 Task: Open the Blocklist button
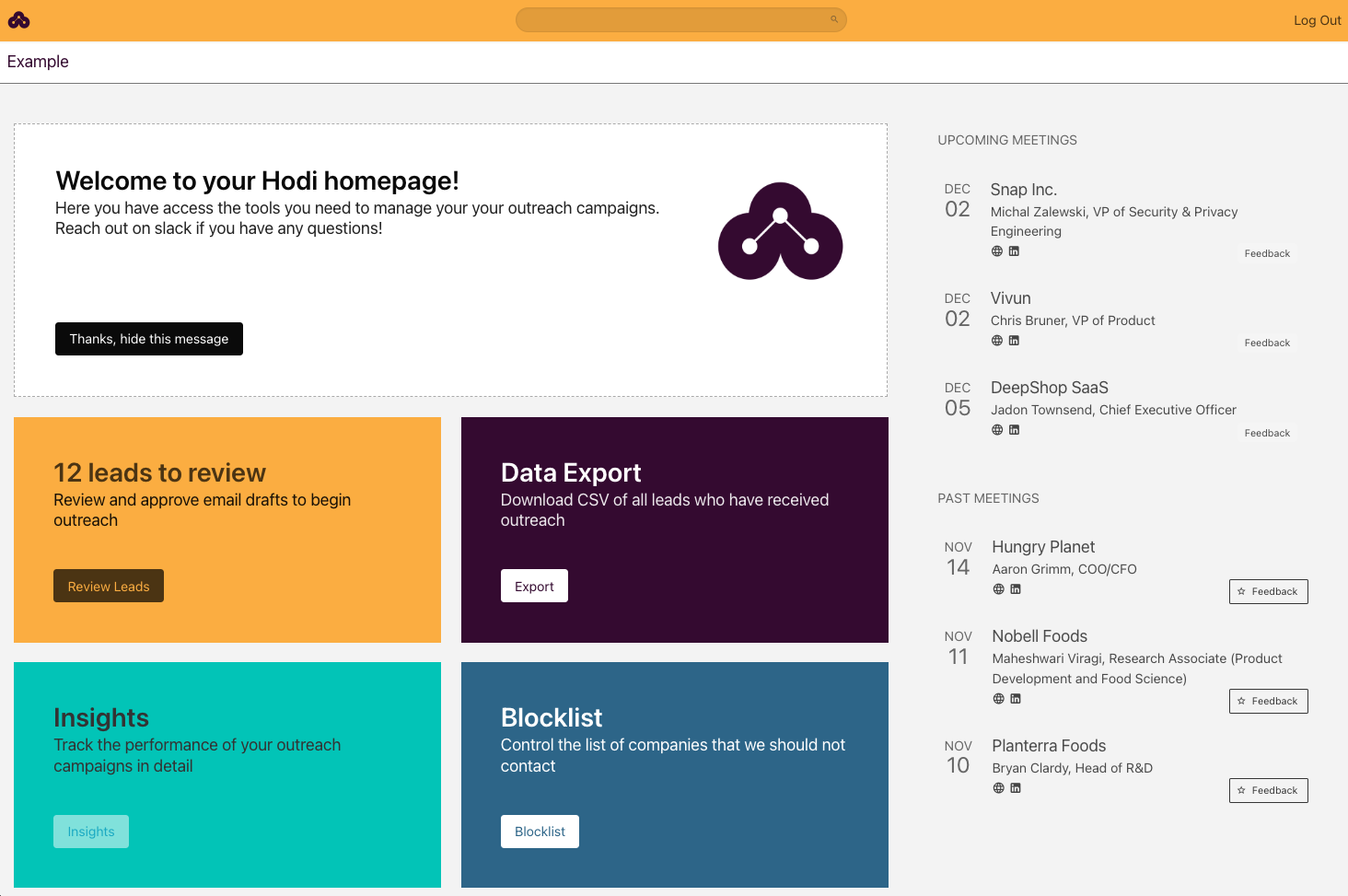tap(540, 832)
